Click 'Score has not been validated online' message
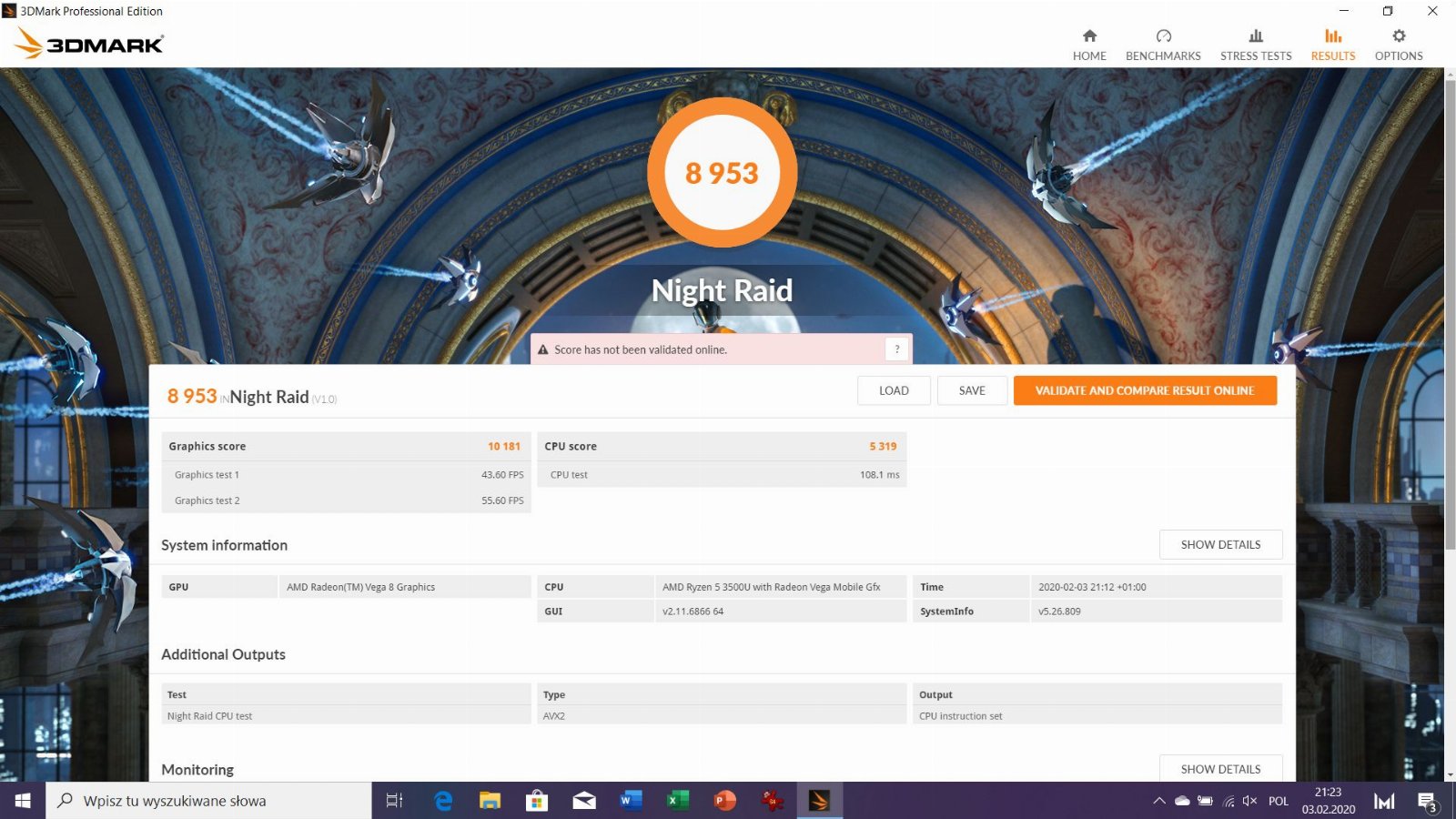Image resolution: width=1456 pixels, height=819 pixels. [x=640, y=349]
